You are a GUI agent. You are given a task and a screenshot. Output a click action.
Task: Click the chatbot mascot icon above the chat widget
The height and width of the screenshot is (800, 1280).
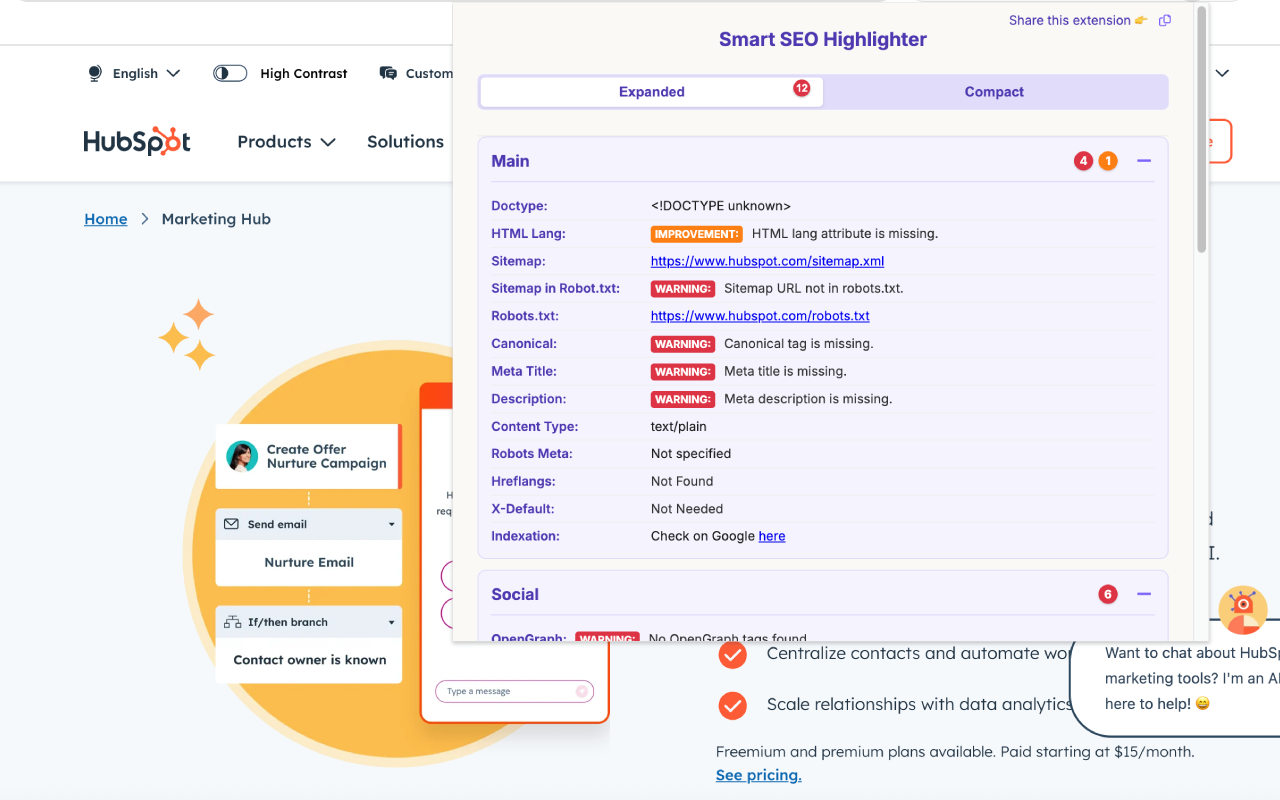(1243, 610)
